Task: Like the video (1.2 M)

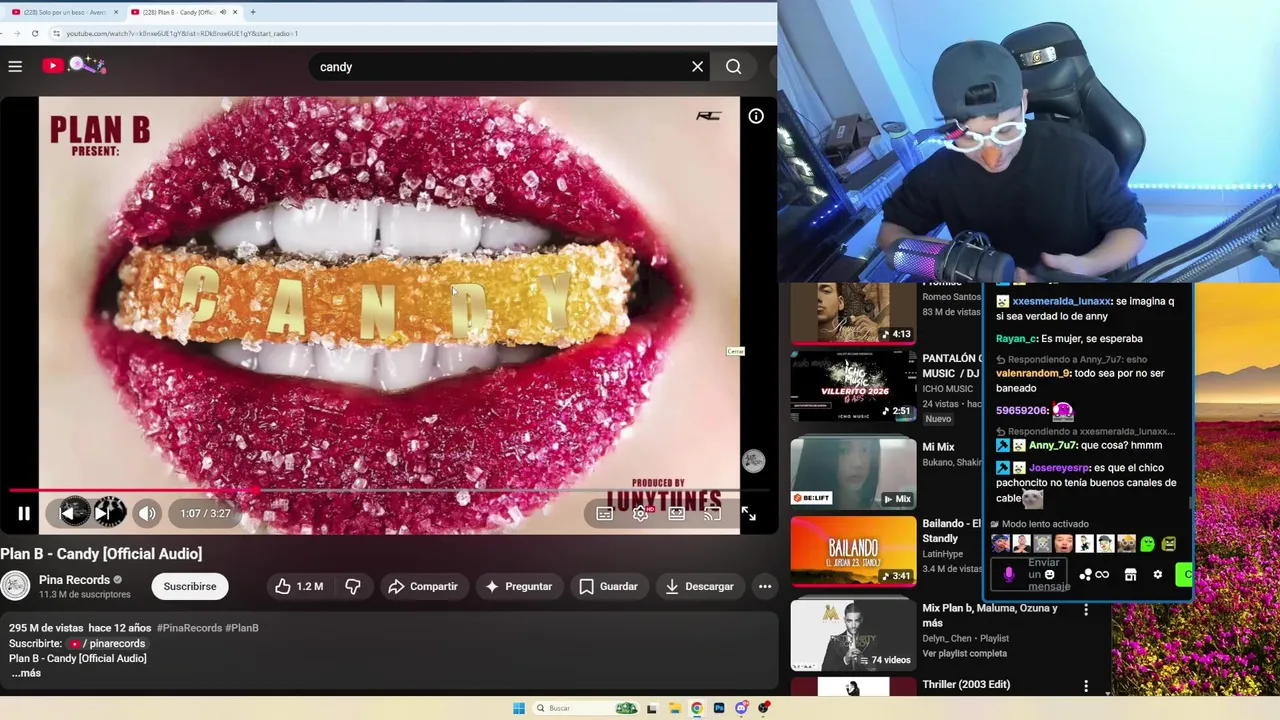Action: (x=299, y=586)
